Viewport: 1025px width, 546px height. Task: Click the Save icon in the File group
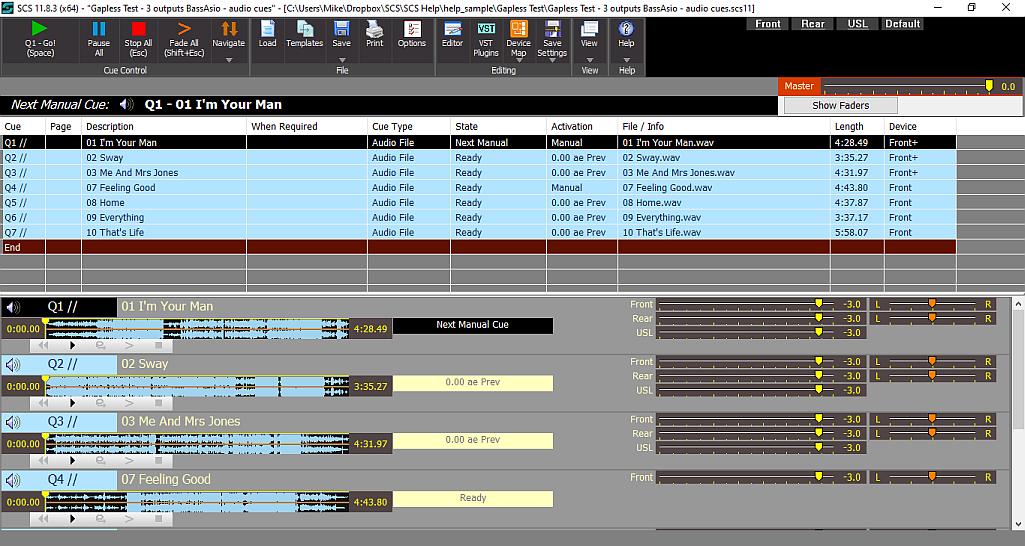coord(341,29)
